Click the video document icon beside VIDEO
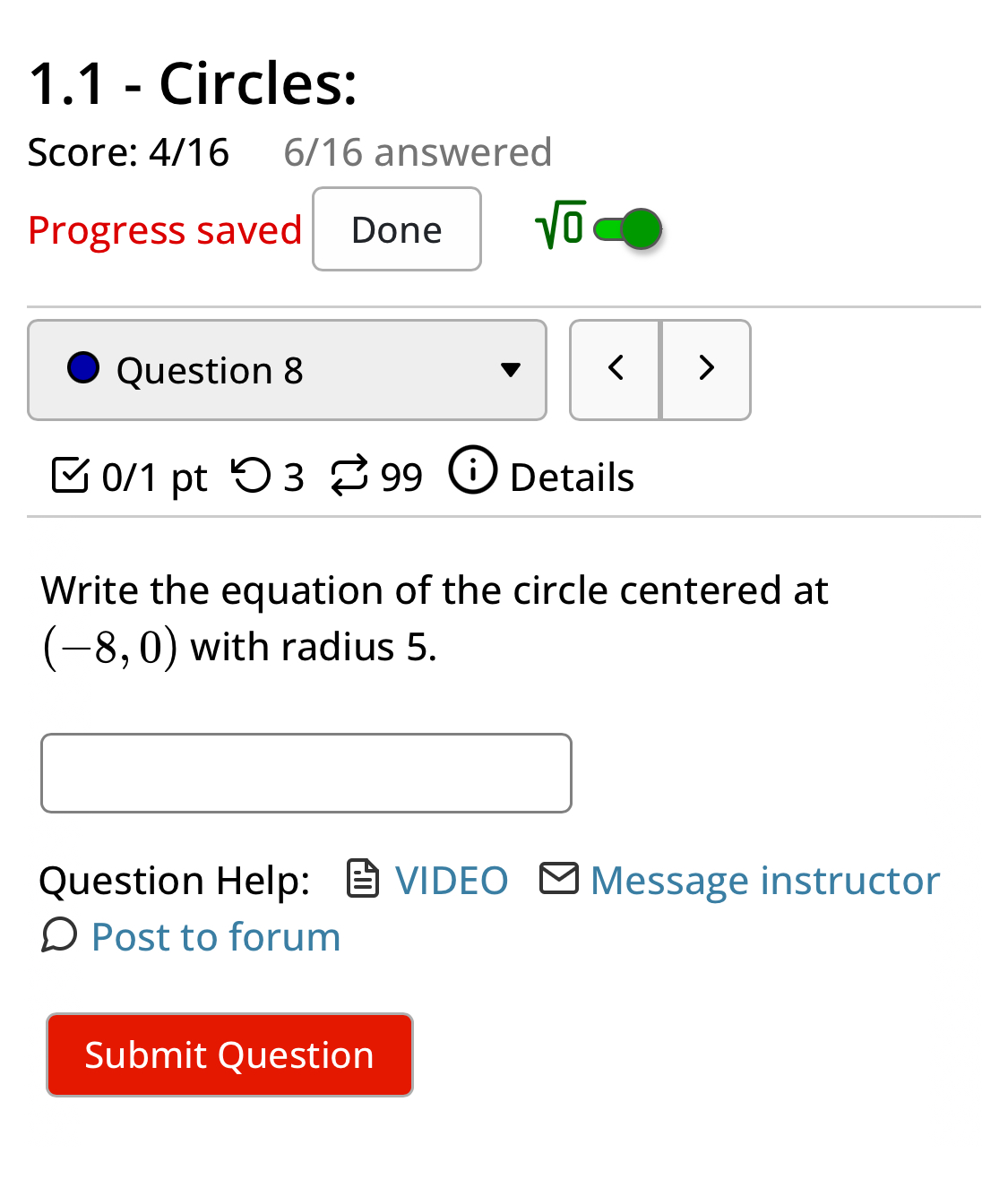 pyautogui.click(x=361, y=879)
